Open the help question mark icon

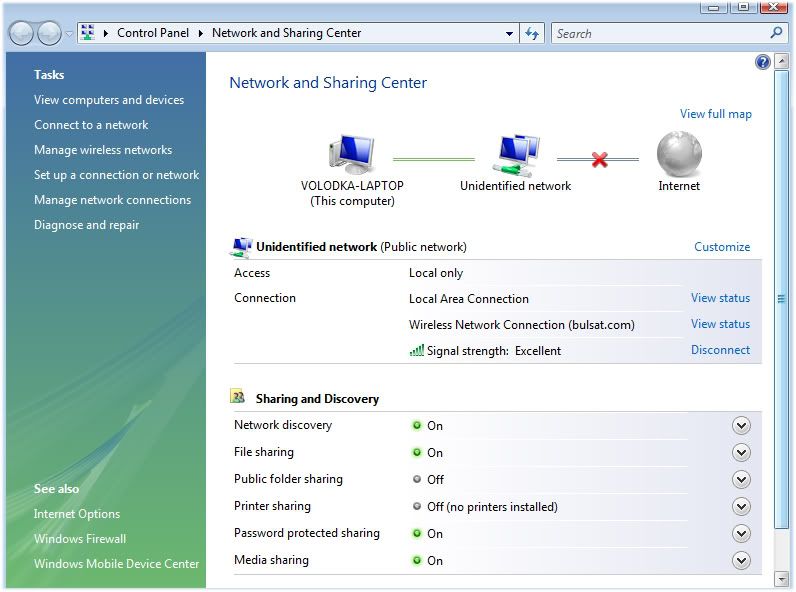(763, 62)
